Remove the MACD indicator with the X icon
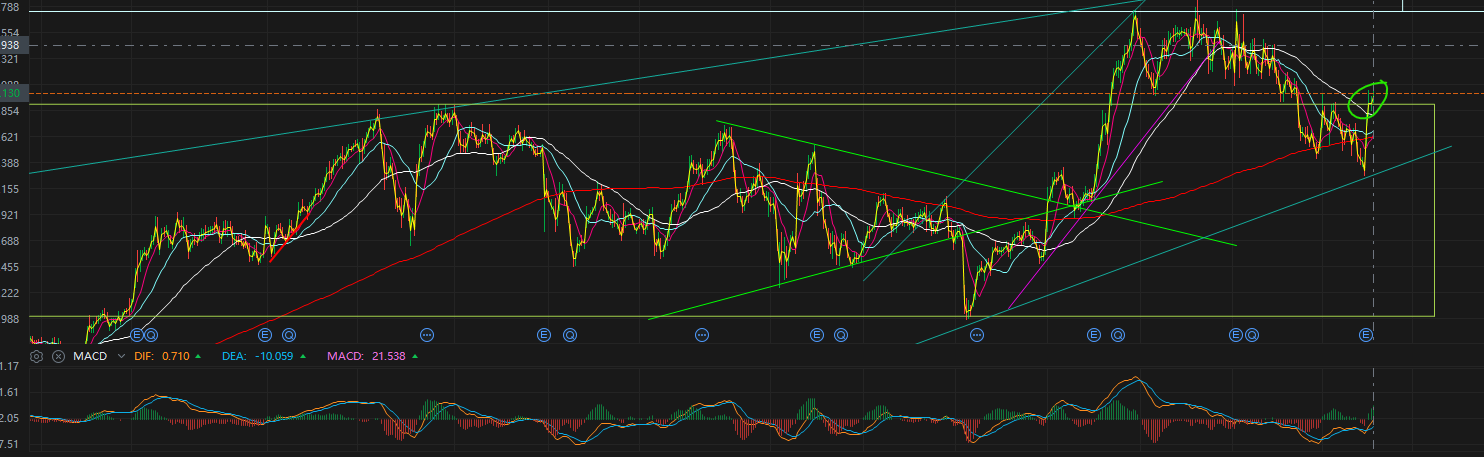 click(58, 356)
